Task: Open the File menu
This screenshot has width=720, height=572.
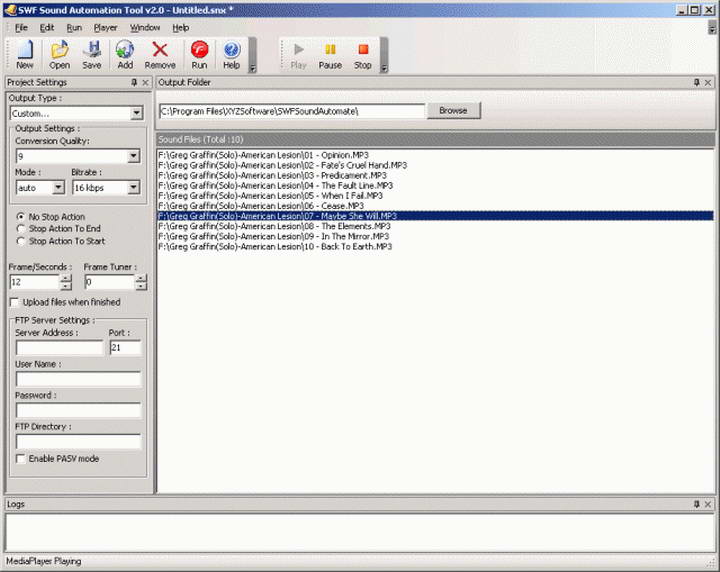Action: [x=21, y=28]
